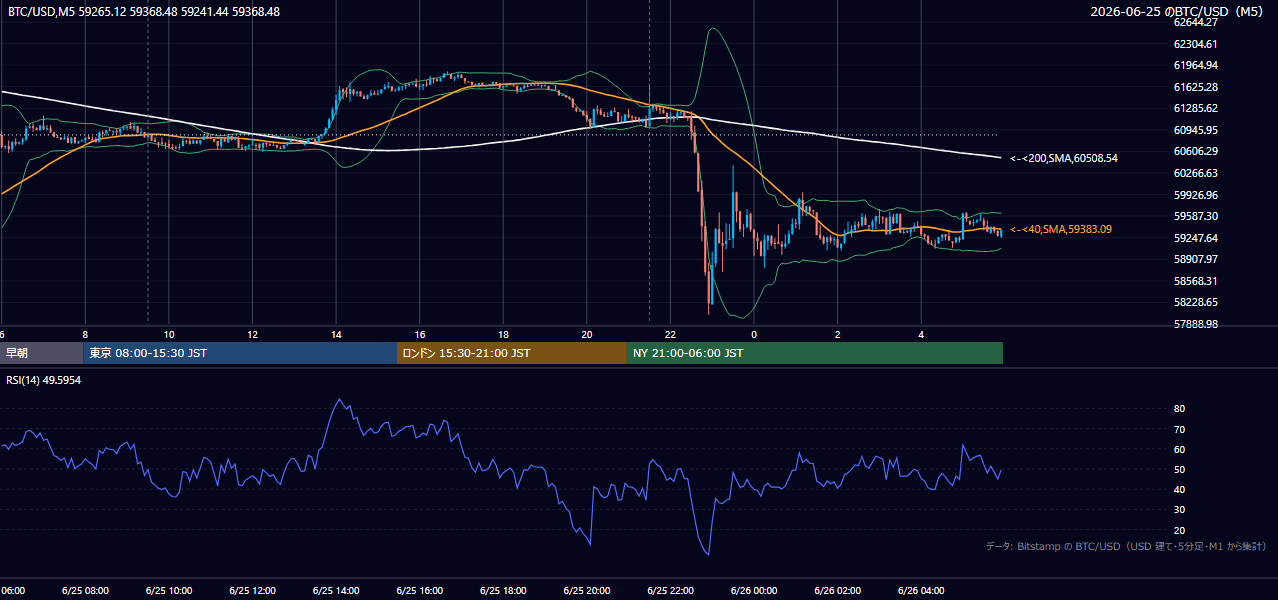The height and width of the screenshot is (600, 1278).
Task: Click the RSI(14) 49.5954 indicator label
Action: click(44, 380)
